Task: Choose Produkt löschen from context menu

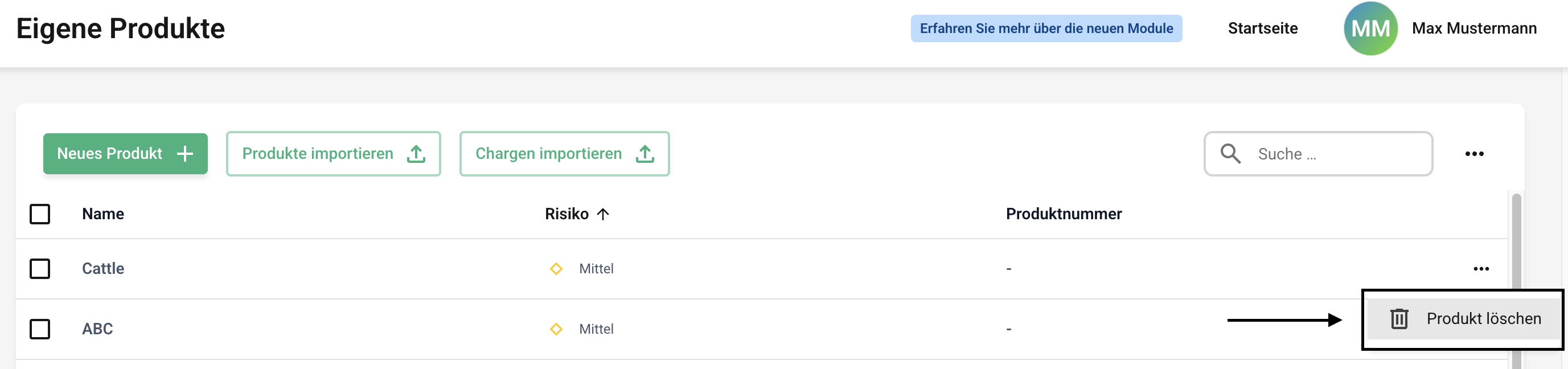Action: [1483, 318]
